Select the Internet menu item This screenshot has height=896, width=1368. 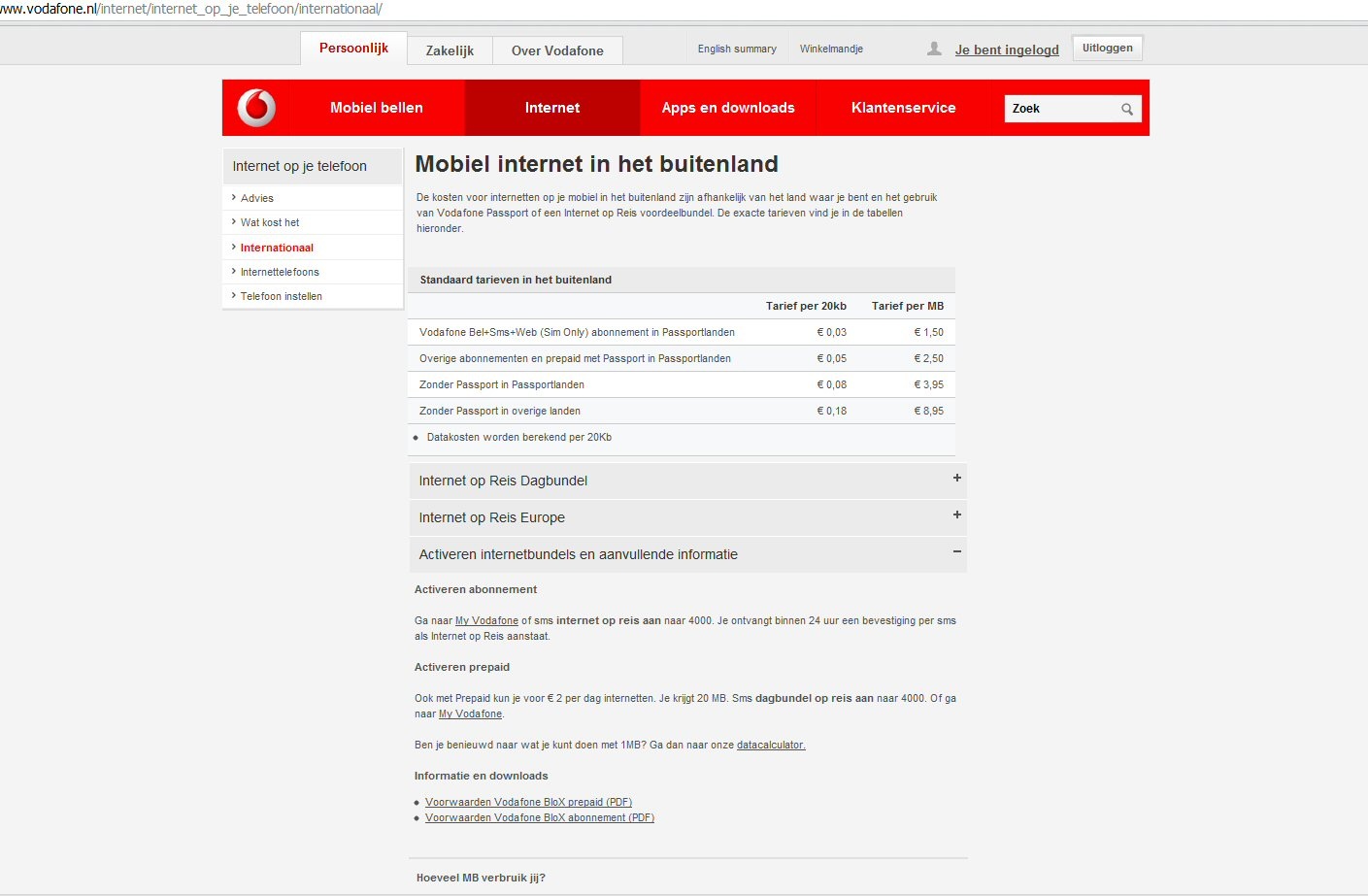coord(552,108)
